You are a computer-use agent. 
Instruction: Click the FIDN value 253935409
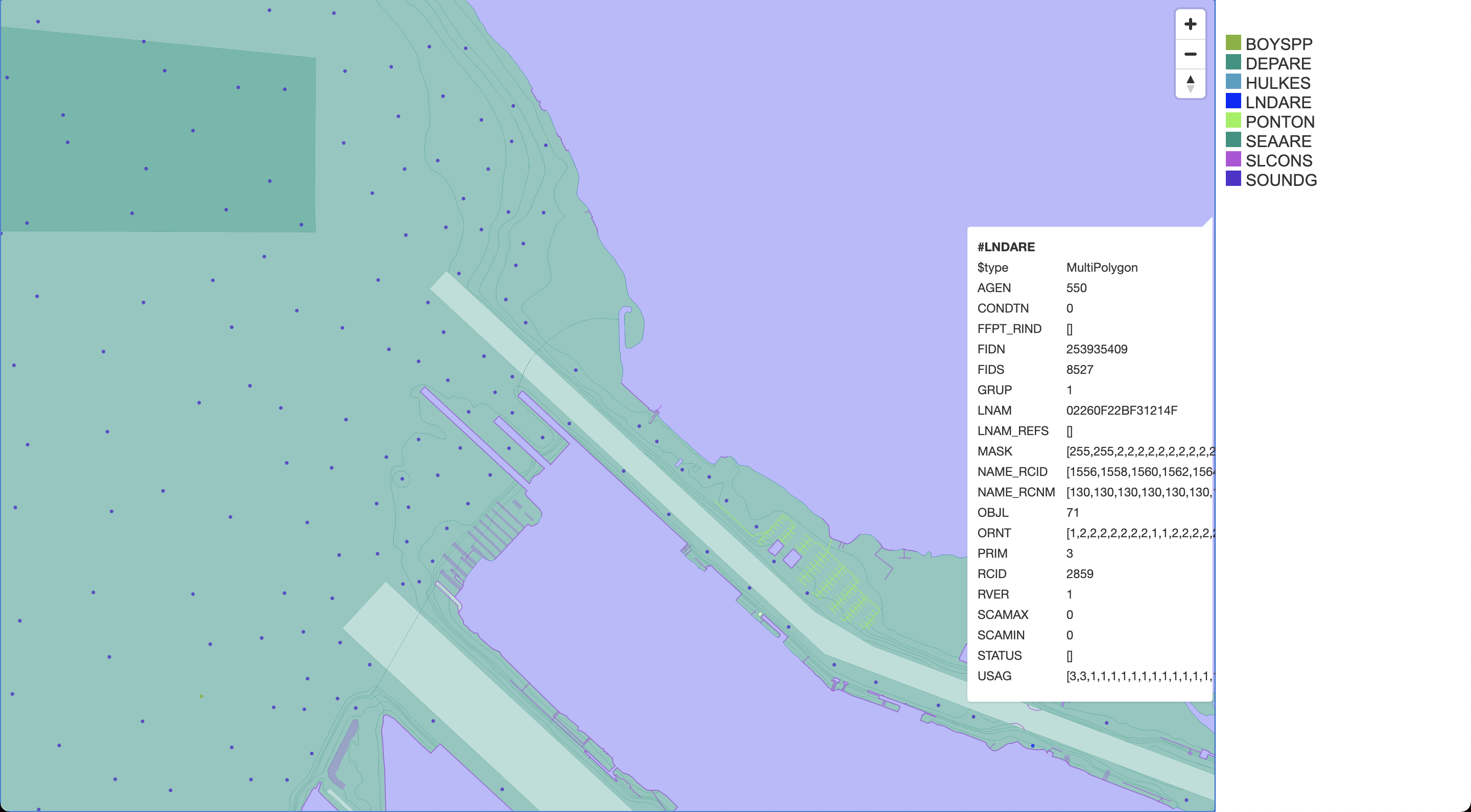[x=1097, y=349]
